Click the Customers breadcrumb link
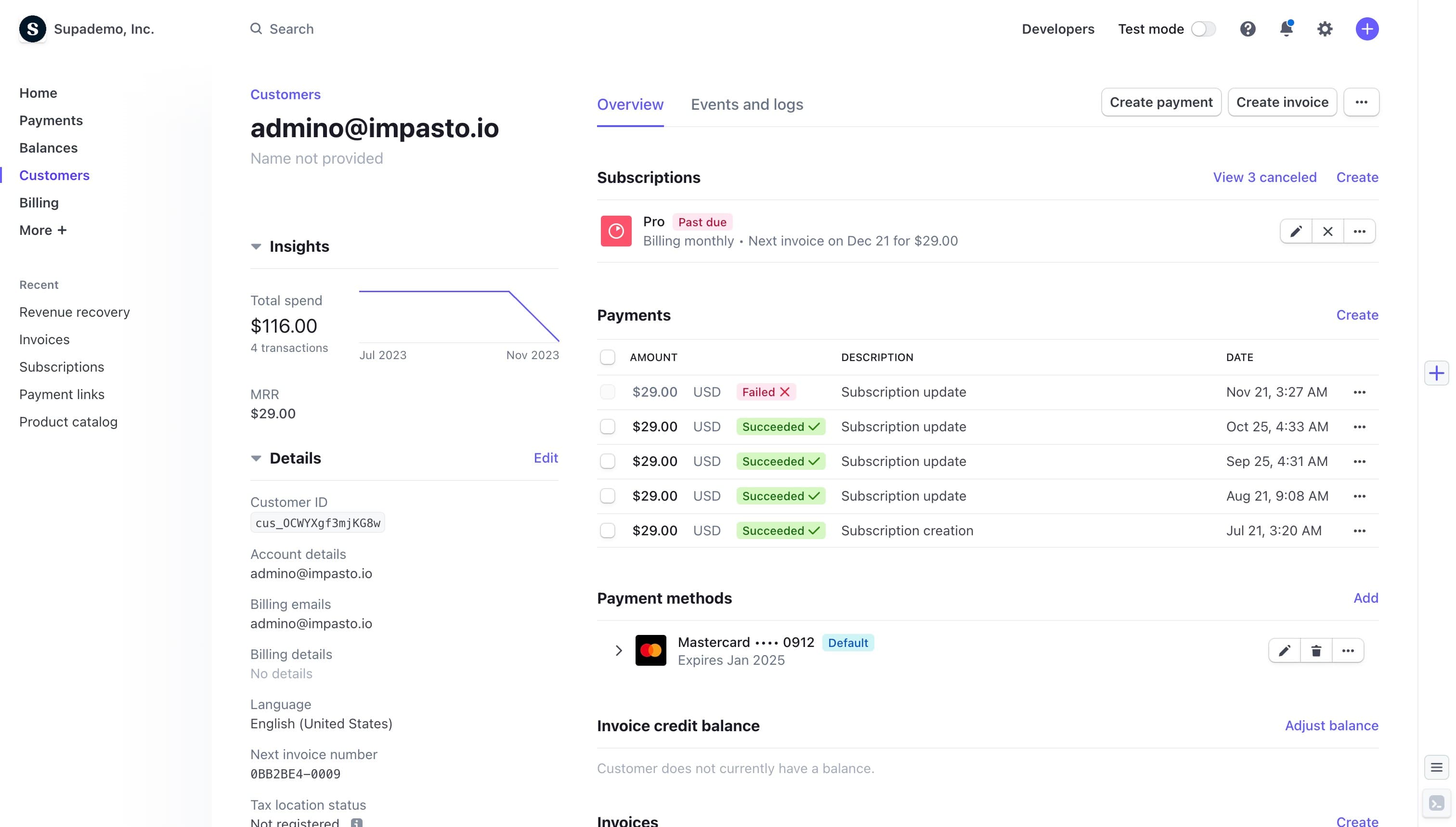Screen dimensions: 1456x827 285,94
